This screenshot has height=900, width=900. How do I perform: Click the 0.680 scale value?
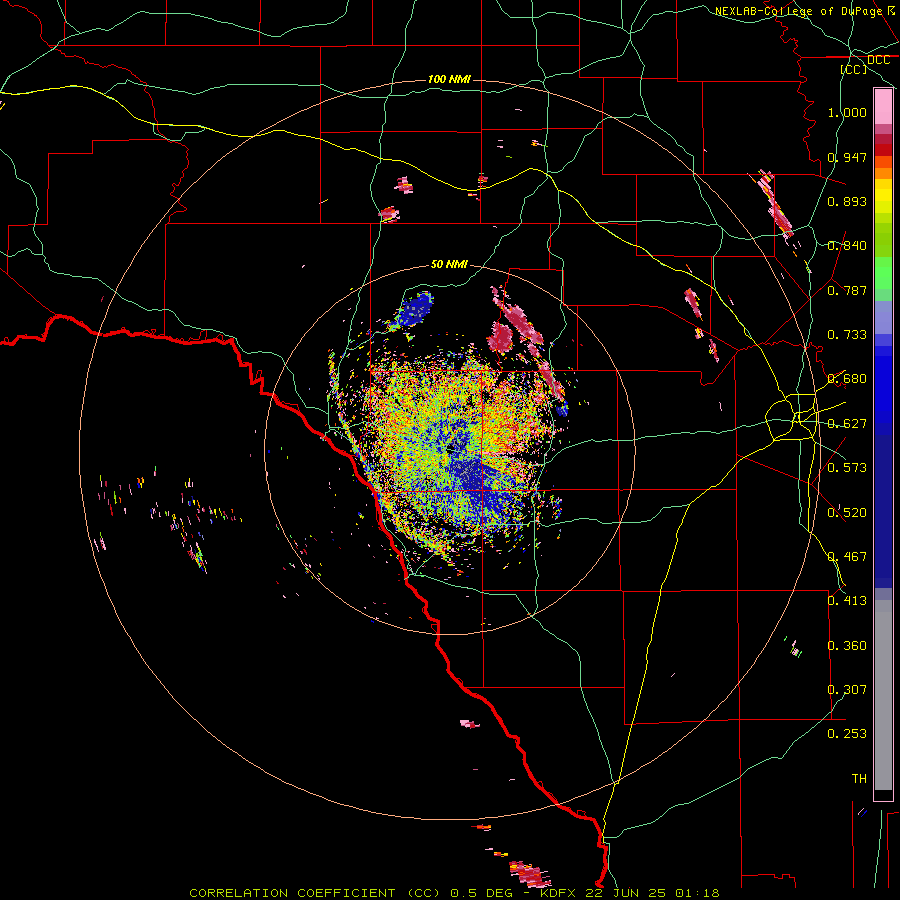click(x=847, y=379)
